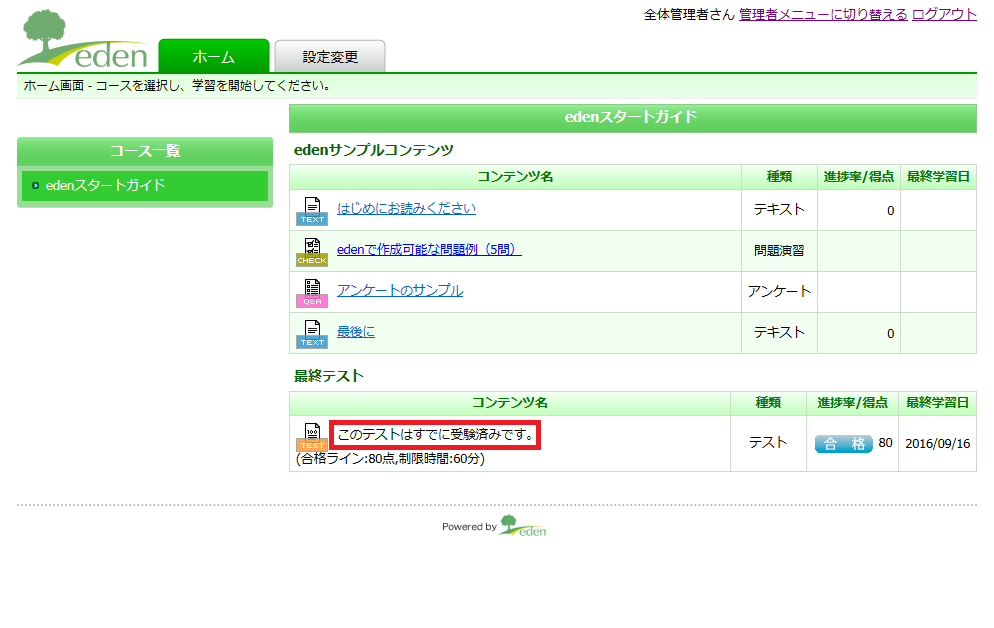Click the 合格 badge in the test row
Viewport: 994px width, 628px height.
(844, 444)
